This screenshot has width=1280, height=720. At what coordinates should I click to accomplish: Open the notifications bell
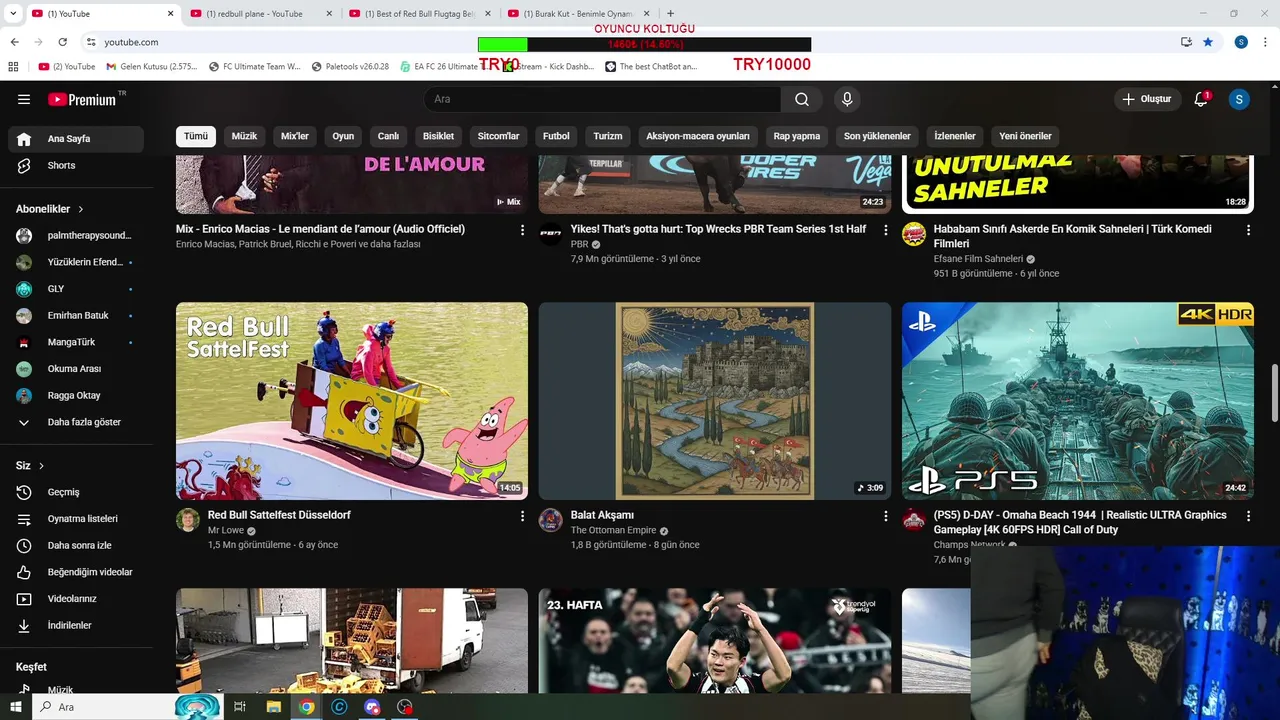[x=1201, y=99]
